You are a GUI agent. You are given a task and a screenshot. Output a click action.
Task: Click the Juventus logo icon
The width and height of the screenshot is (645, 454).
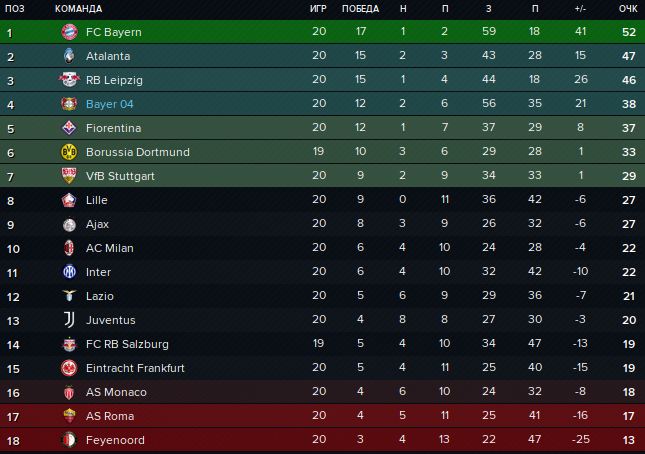click(x=69, y=320)
